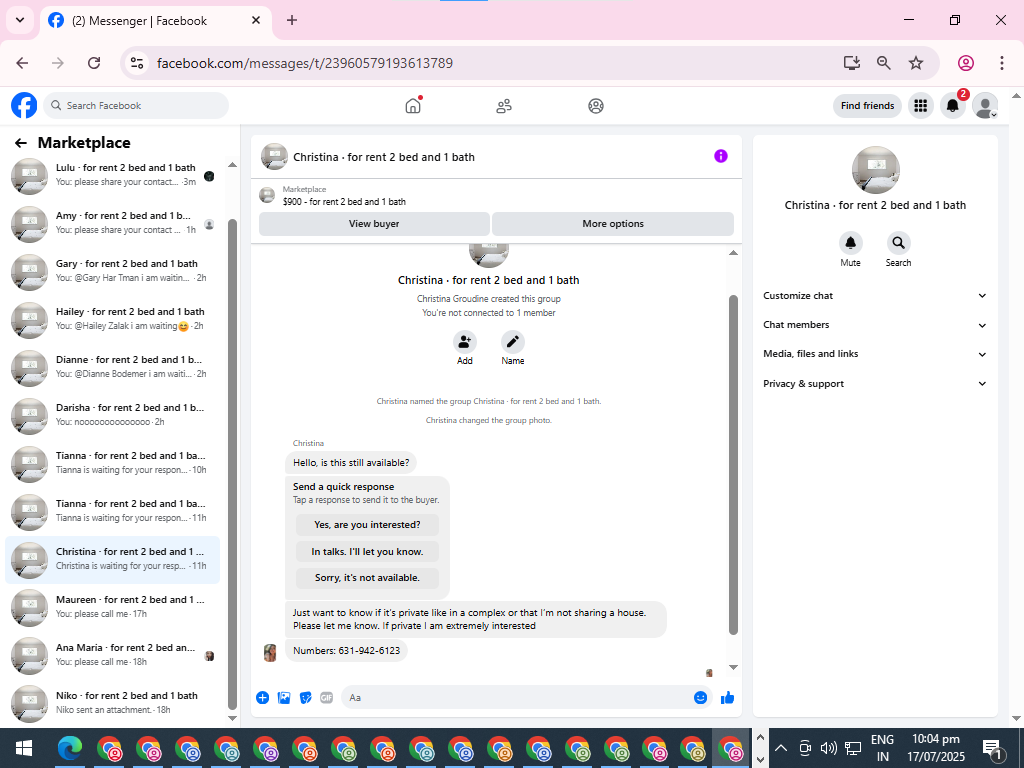
Task: Launch Microsoft Edge from the taskbar
Action: (x=70, y=748)
